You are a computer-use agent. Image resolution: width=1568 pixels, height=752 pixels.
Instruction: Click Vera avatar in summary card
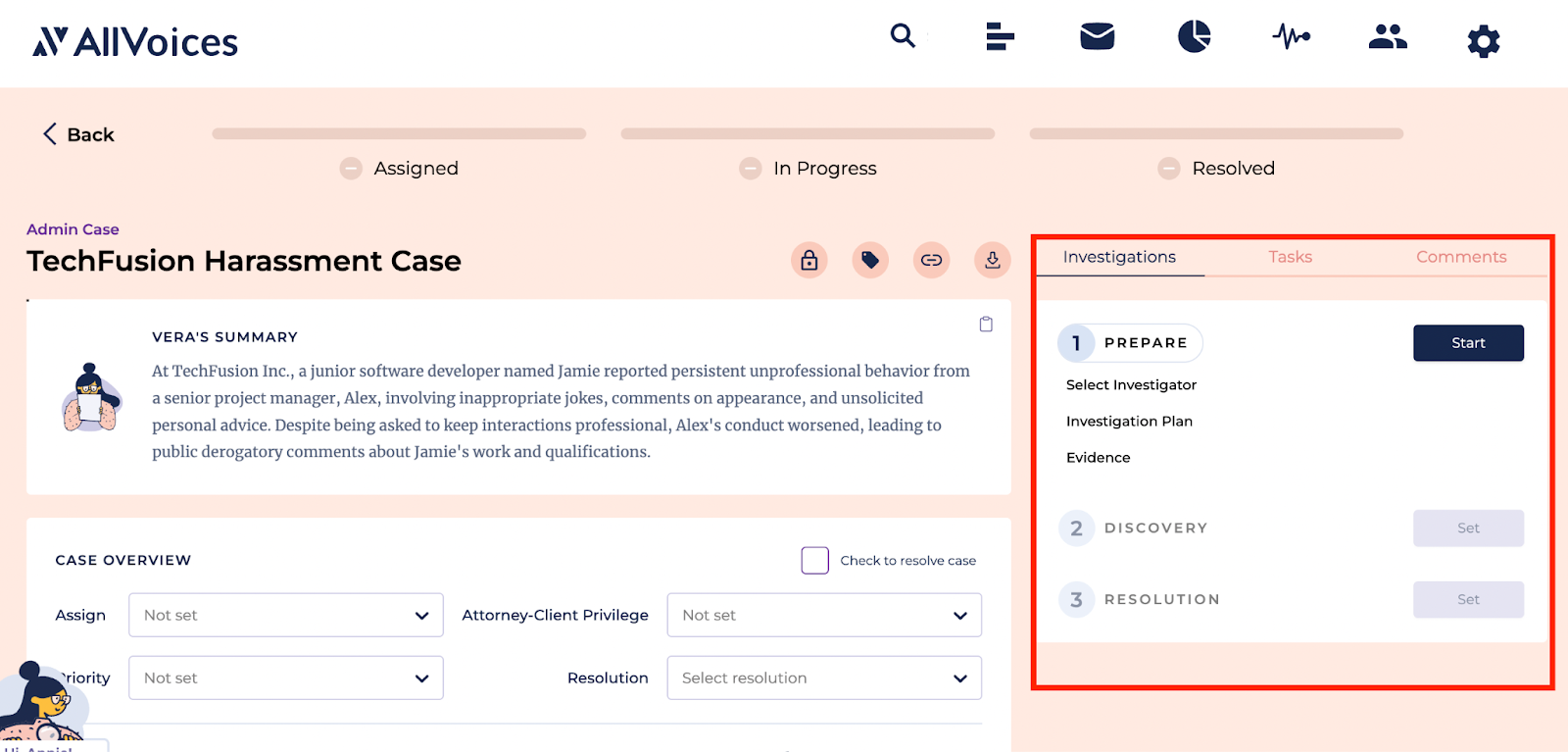(x=90, y=397)
